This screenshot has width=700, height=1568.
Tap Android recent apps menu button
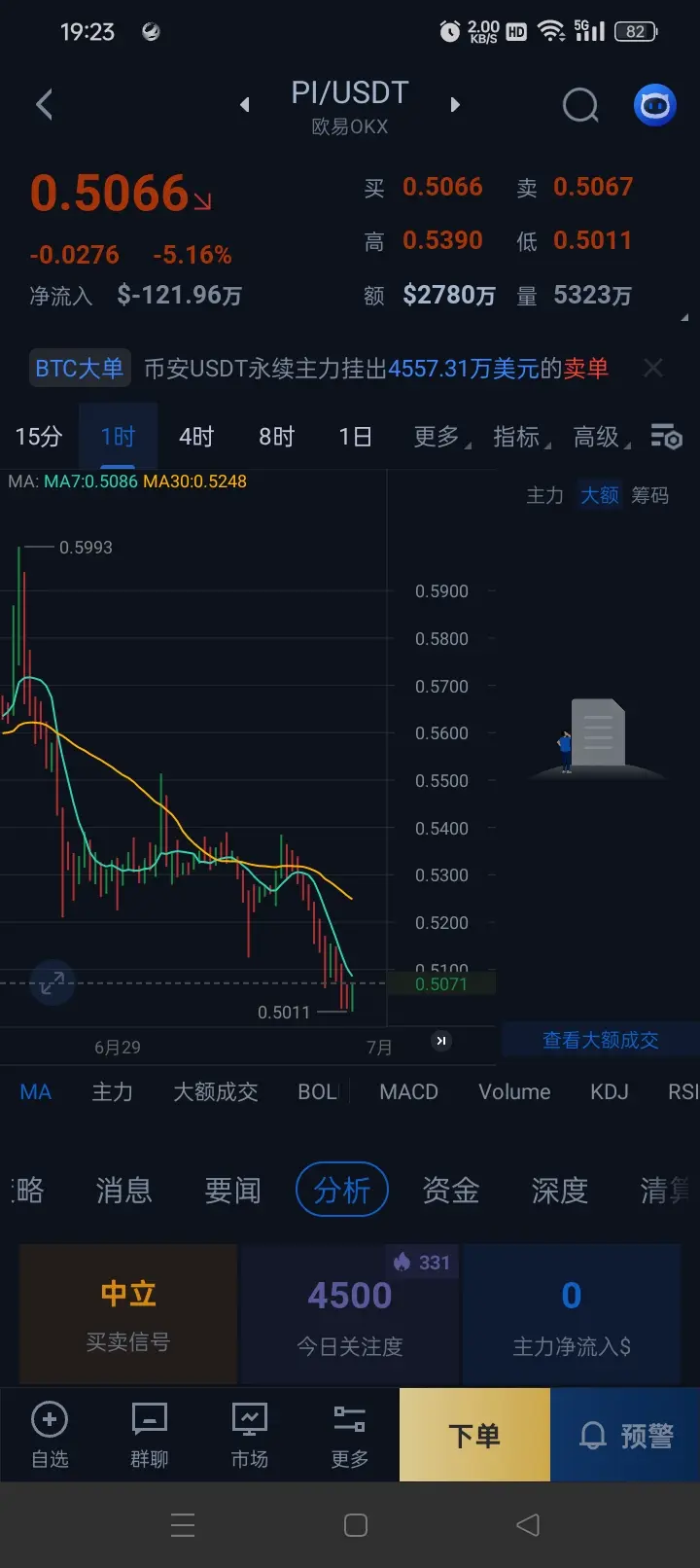pyautogui.click(x=183, y=1524)
